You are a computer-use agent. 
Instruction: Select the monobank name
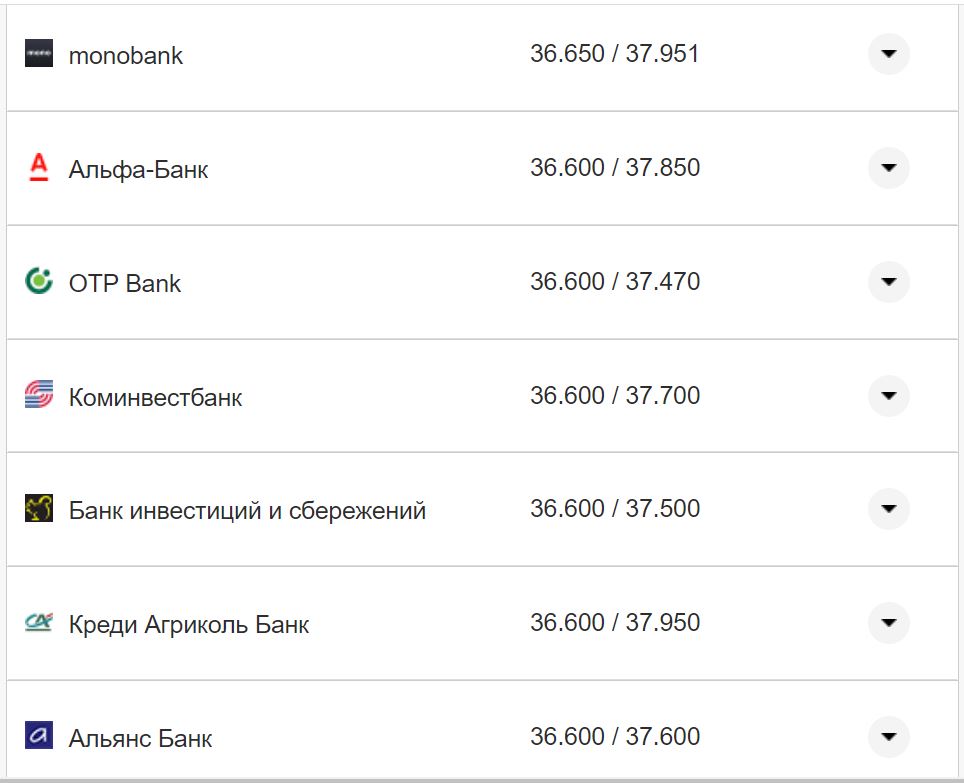click(x=126, y=56)
